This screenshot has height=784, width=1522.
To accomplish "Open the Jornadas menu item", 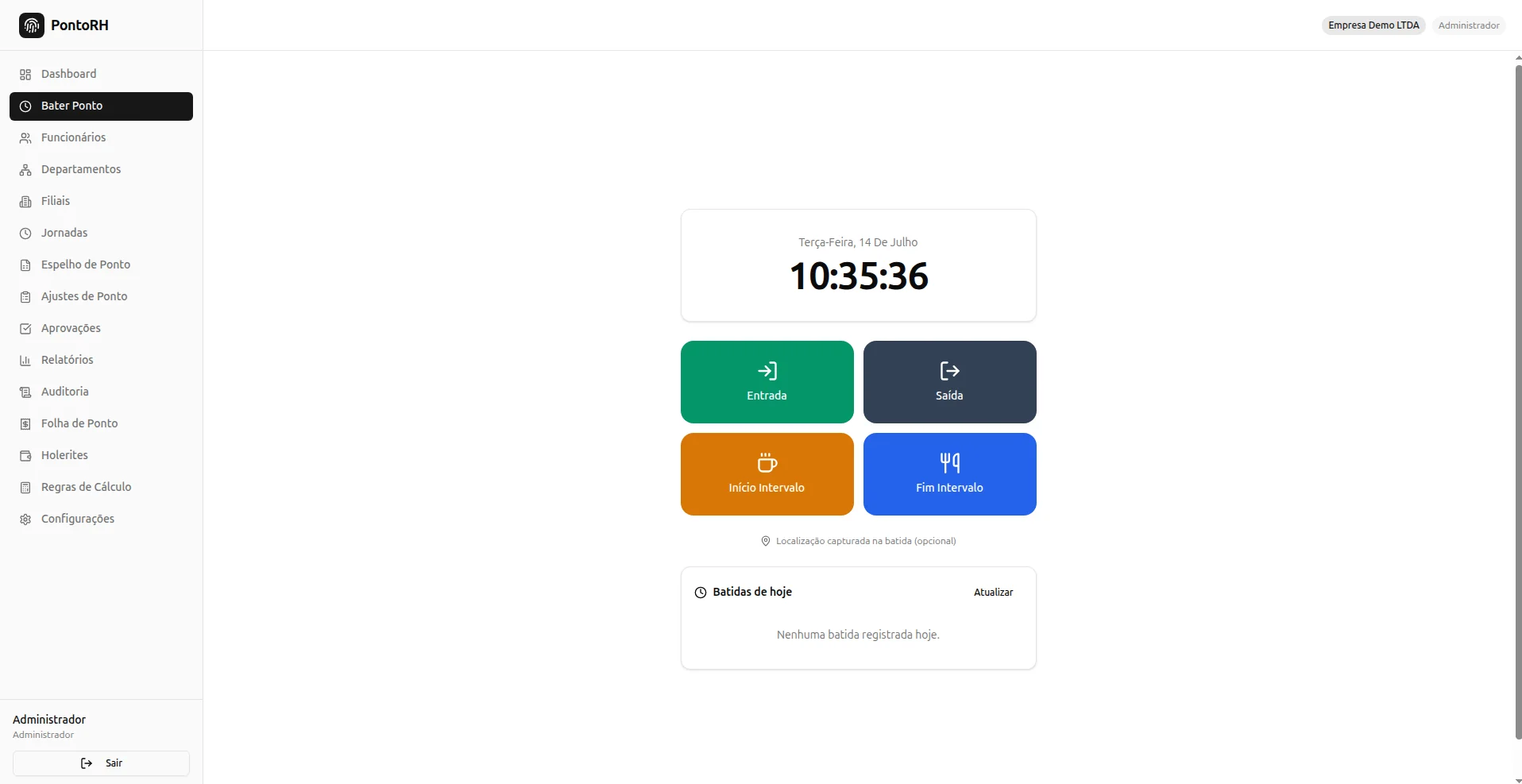I will tap(101, 233).
